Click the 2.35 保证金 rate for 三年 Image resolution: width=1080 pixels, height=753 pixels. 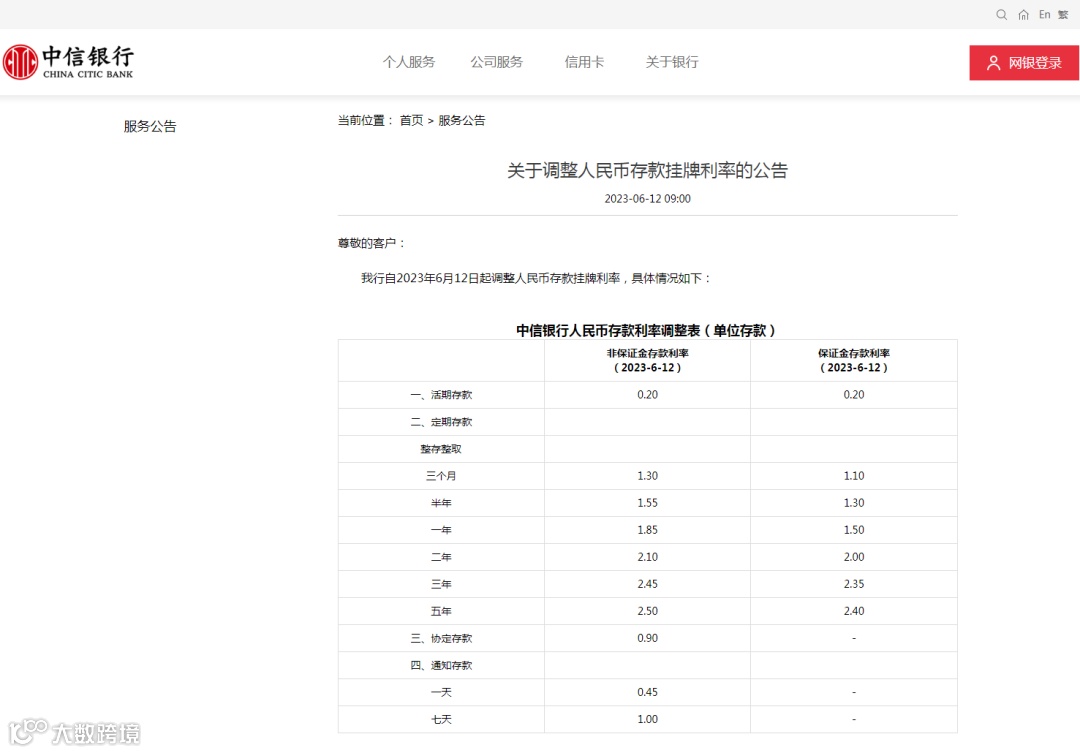[x=854, y=584]
